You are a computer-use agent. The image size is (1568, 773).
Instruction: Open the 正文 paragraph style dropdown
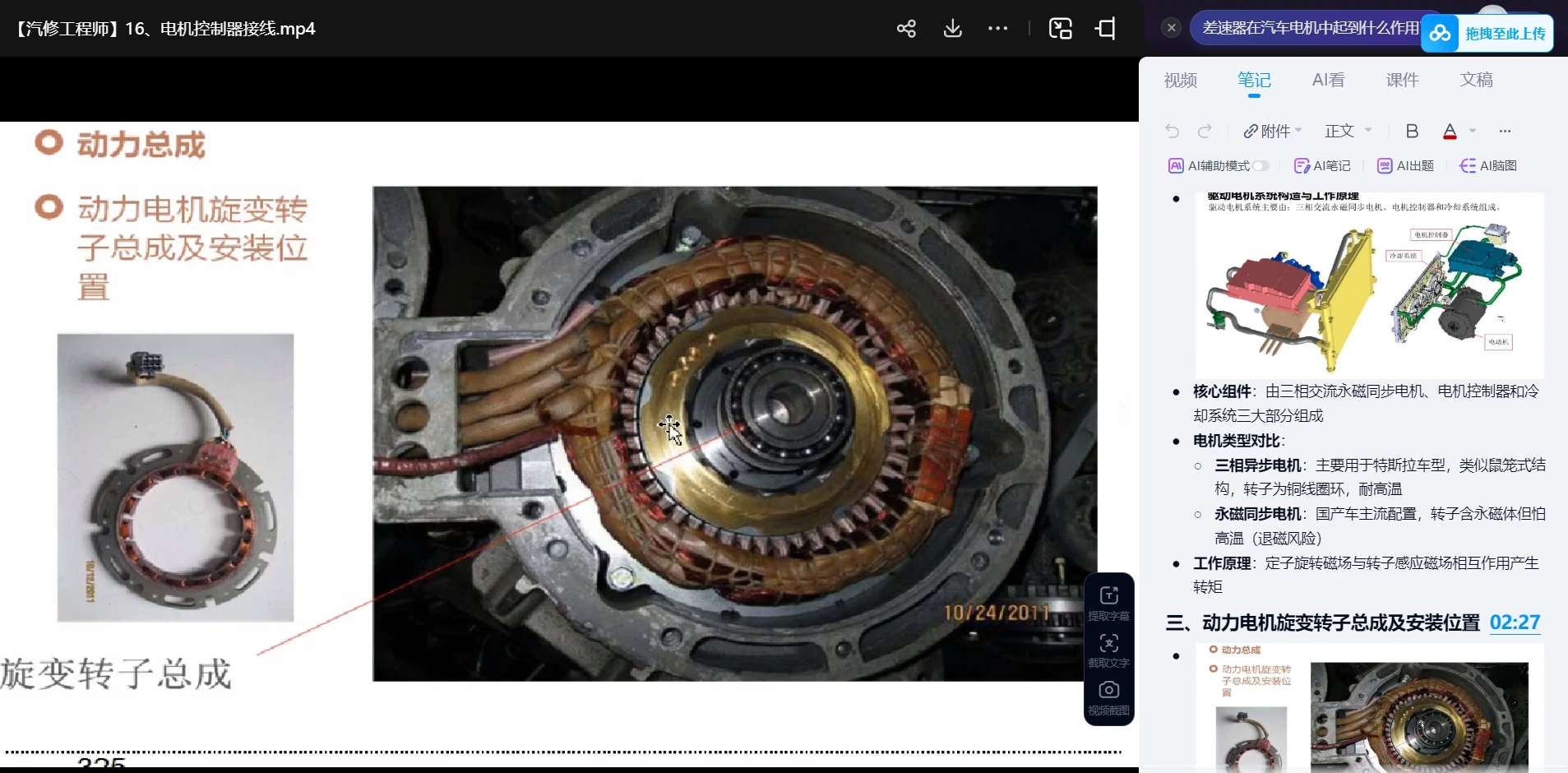pyautogui.click(x=1348, y=131)
